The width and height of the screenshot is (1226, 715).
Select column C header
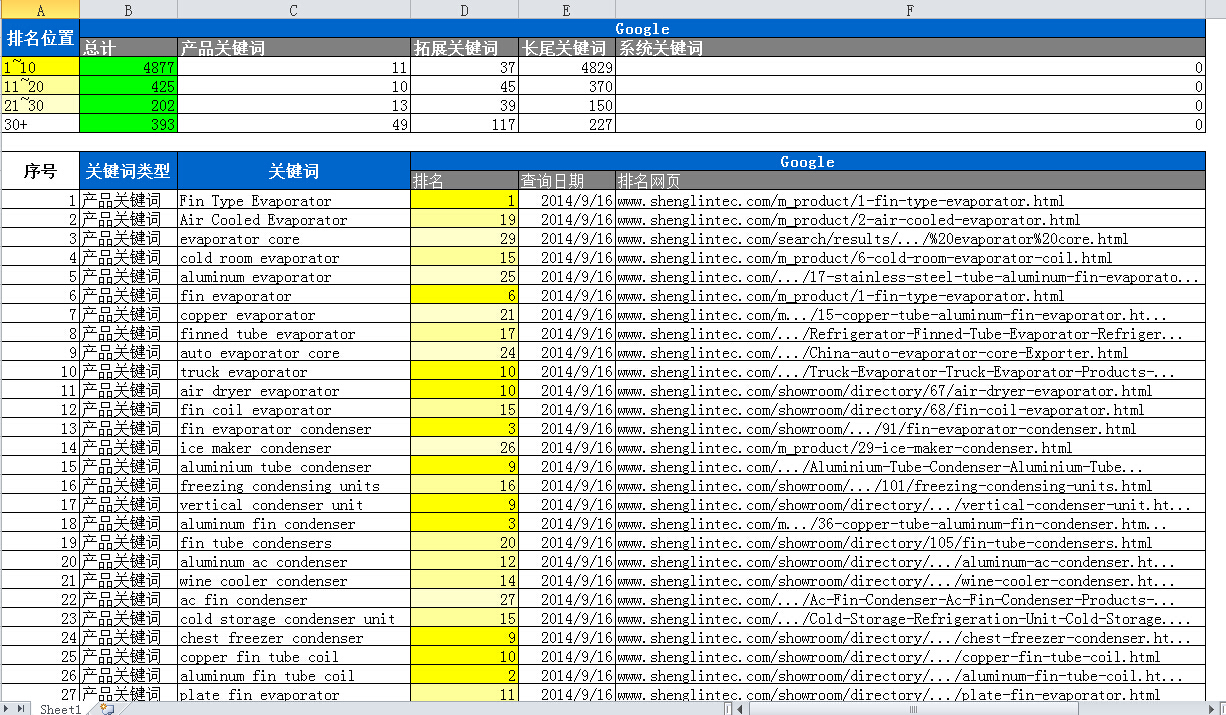coord(293,10)
